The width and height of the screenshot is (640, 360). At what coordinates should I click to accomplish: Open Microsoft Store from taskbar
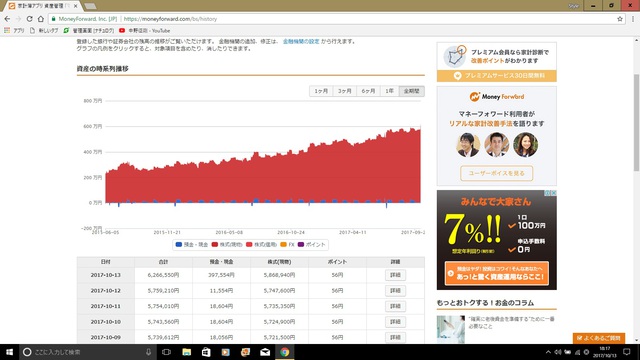pyautogui.click(x=206, y=352)
